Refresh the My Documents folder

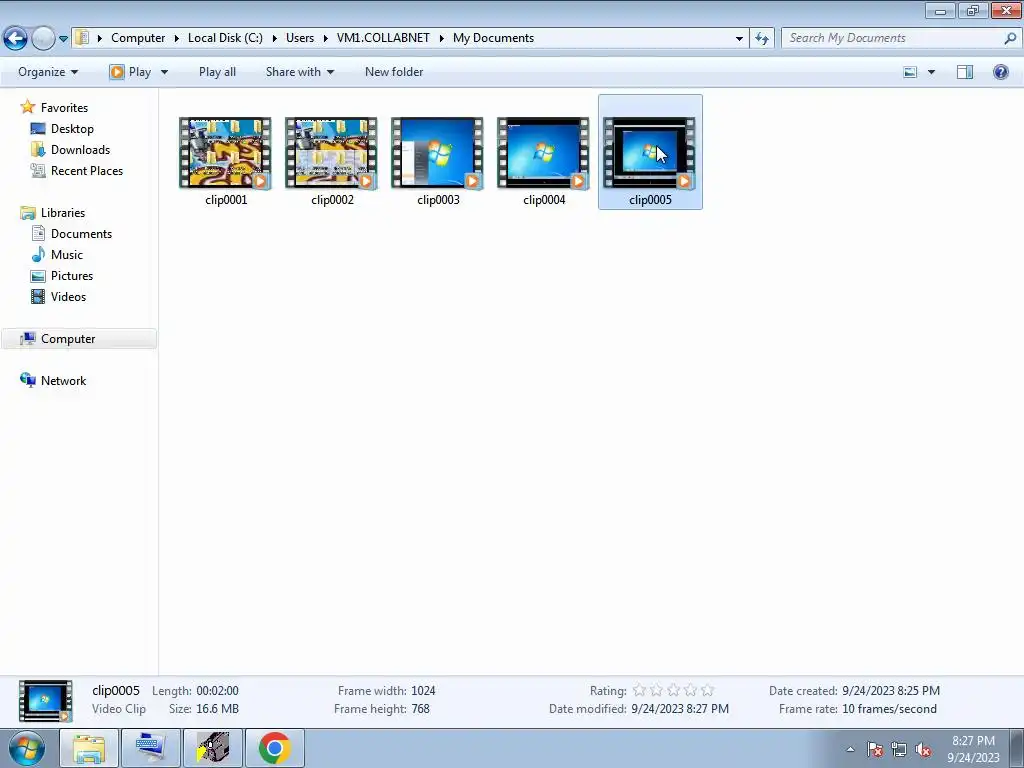pos(761,39)
